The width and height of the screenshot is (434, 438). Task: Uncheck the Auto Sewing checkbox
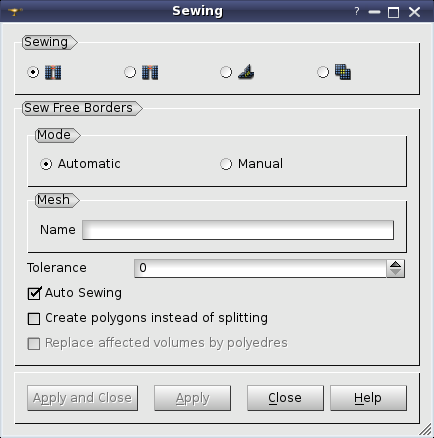coord(34,293)
